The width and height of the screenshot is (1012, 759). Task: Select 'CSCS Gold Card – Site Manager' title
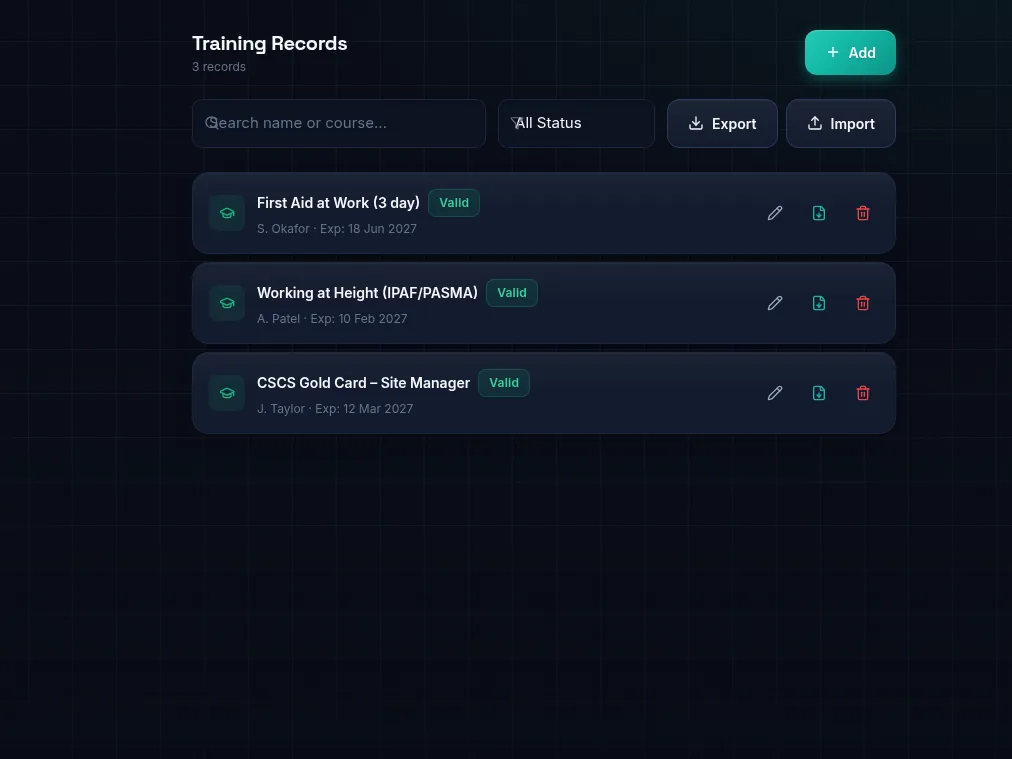[x=363, y=383]
